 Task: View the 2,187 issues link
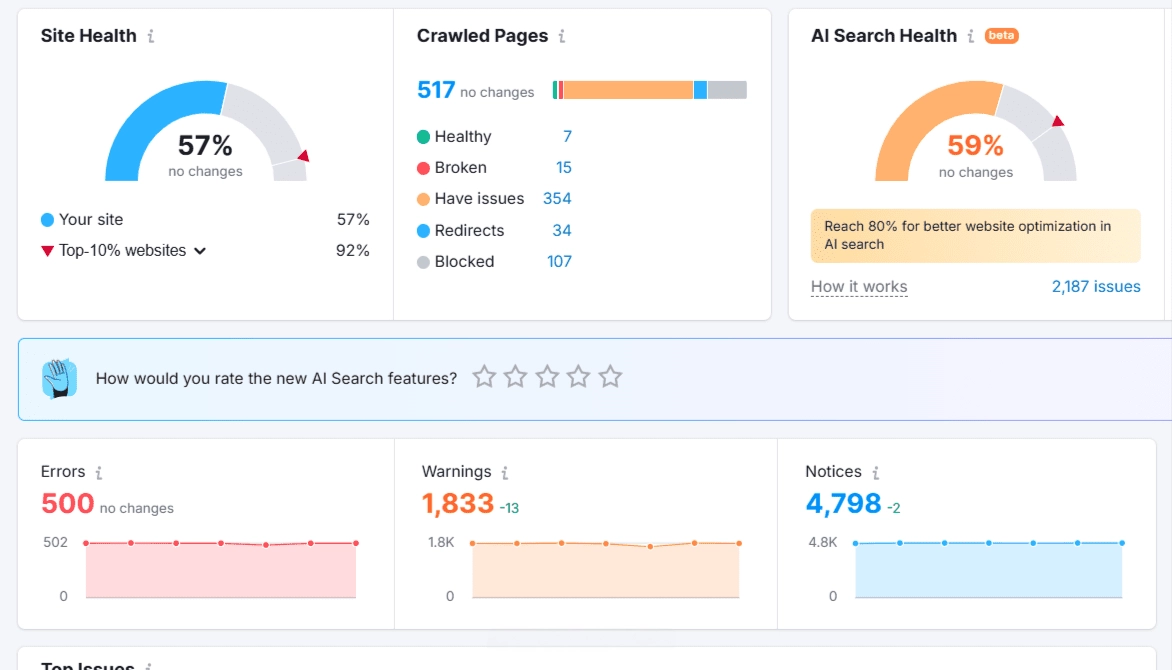click(x=1095, y=287)
